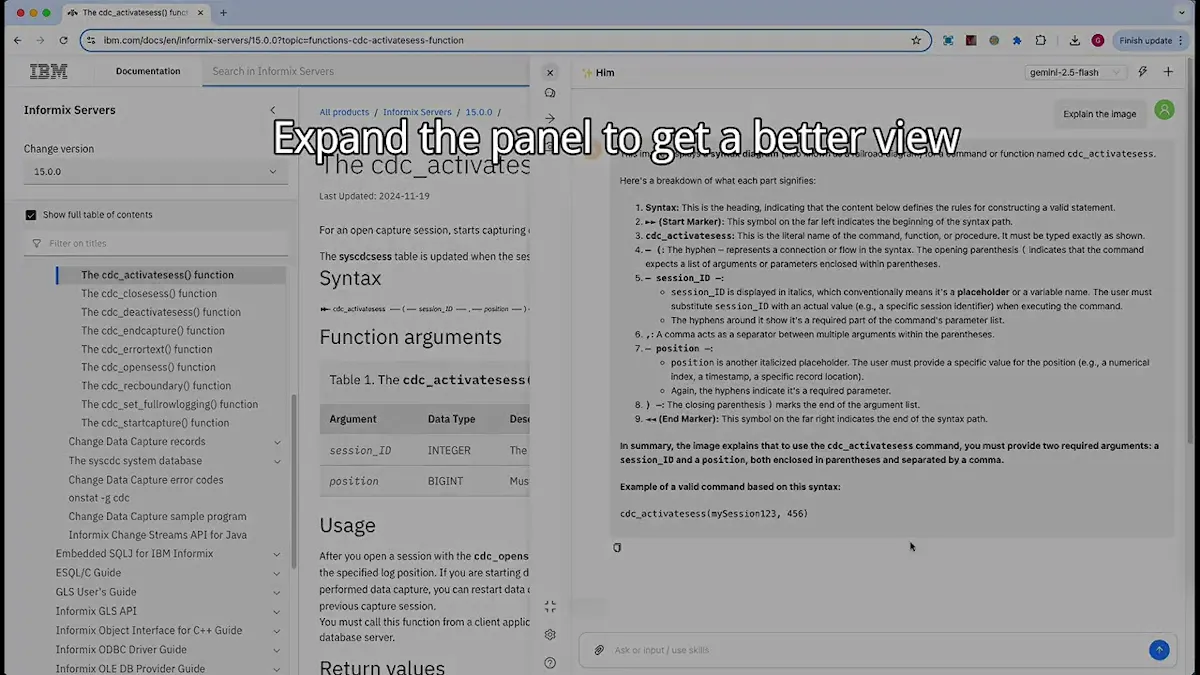Open The cdc_opensess() function
Viewport: 1200px width, 675px height.
coord(148,368)
